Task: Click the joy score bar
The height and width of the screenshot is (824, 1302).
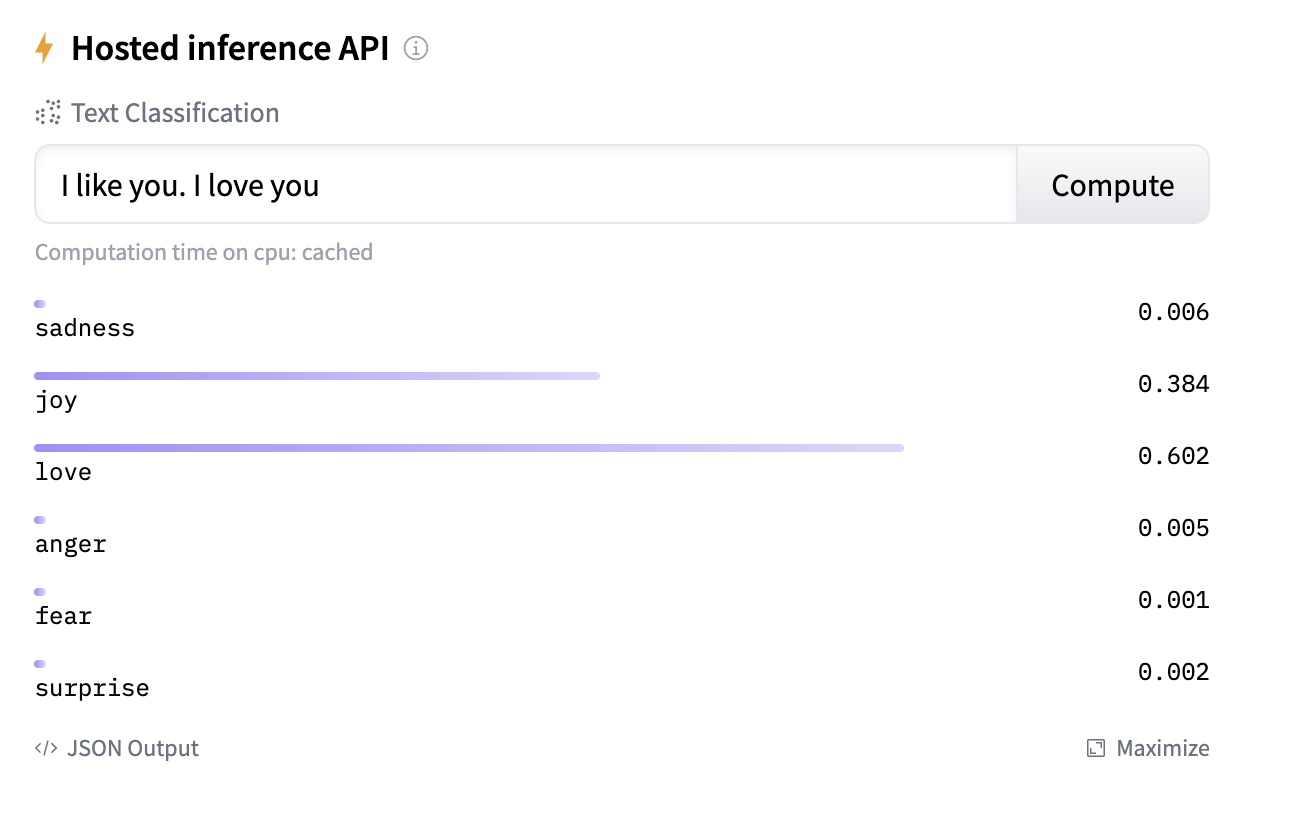Action: click(x=317, y=376)
